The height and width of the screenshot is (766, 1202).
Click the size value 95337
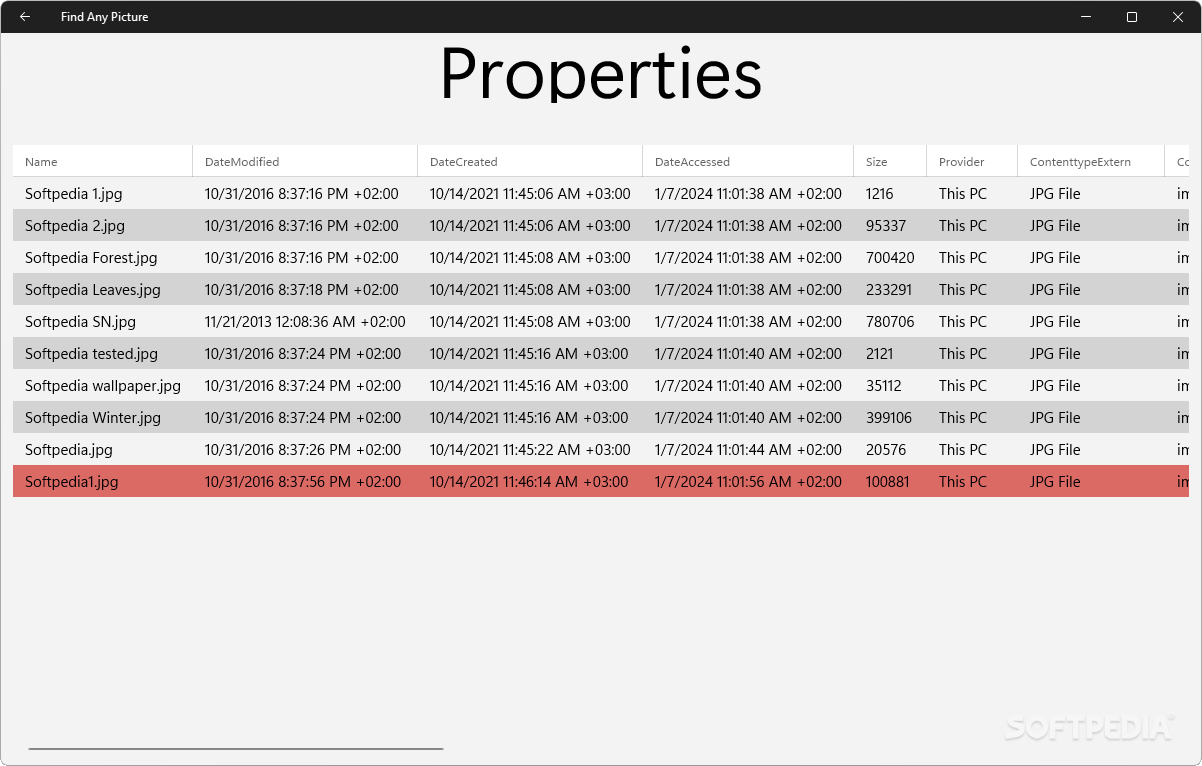pyautogui.click(x=886, y=226)
